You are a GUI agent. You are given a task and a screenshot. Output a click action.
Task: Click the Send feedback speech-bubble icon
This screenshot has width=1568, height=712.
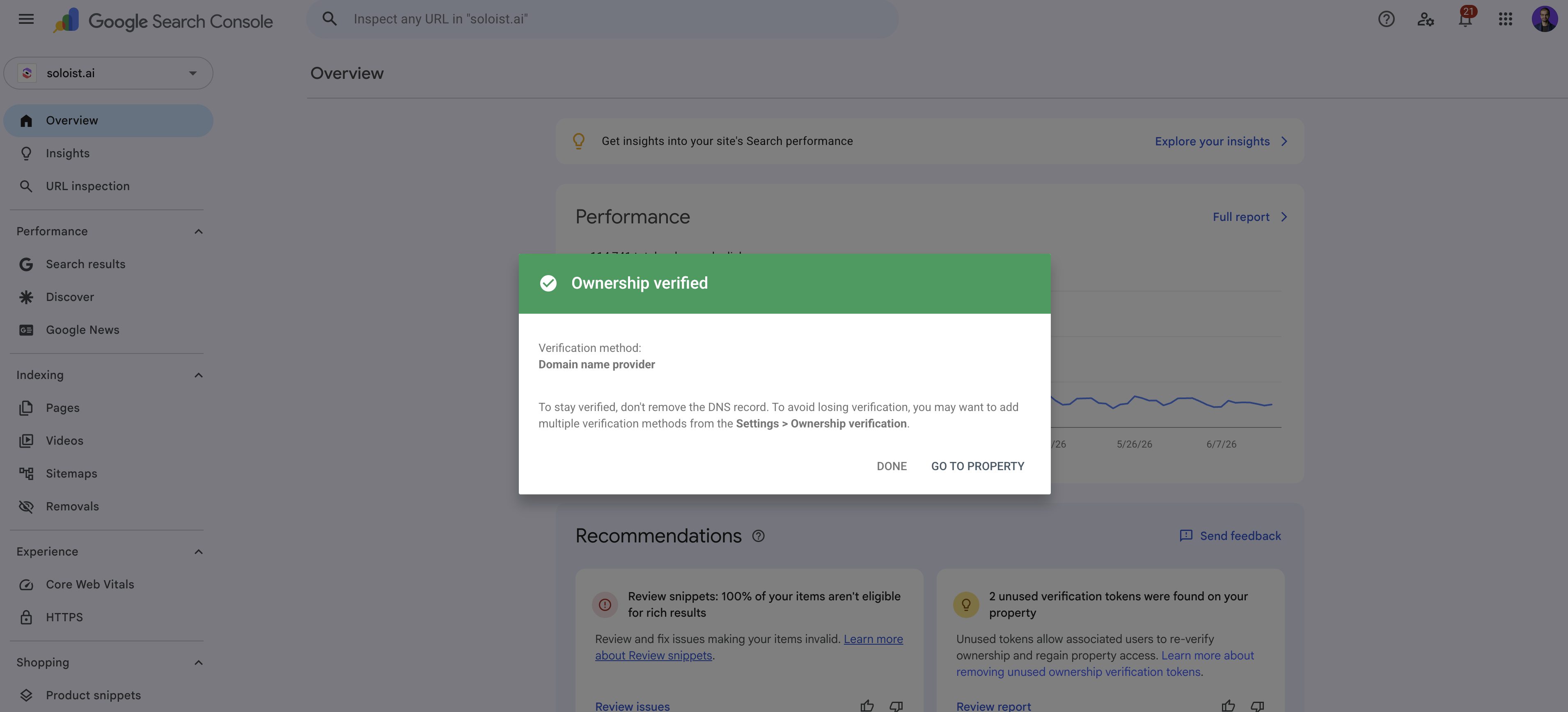(1186, 536)
